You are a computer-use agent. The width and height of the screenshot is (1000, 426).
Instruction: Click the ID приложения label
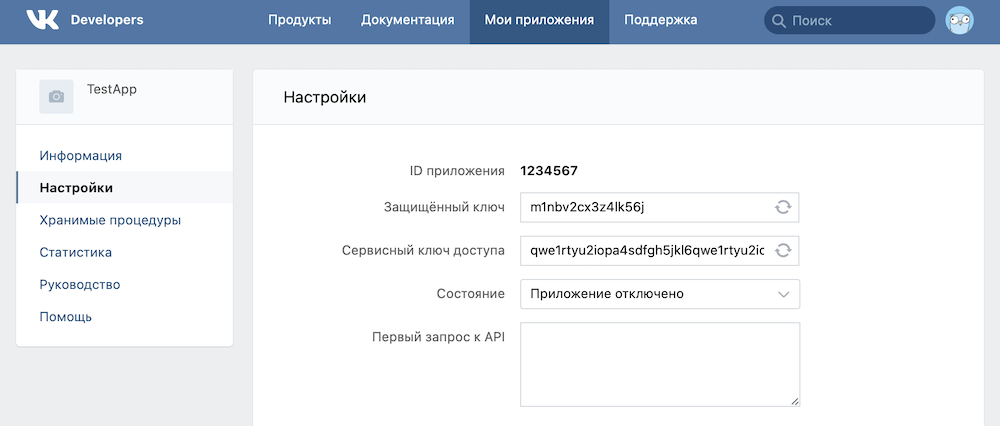click(x=457, y=171)
